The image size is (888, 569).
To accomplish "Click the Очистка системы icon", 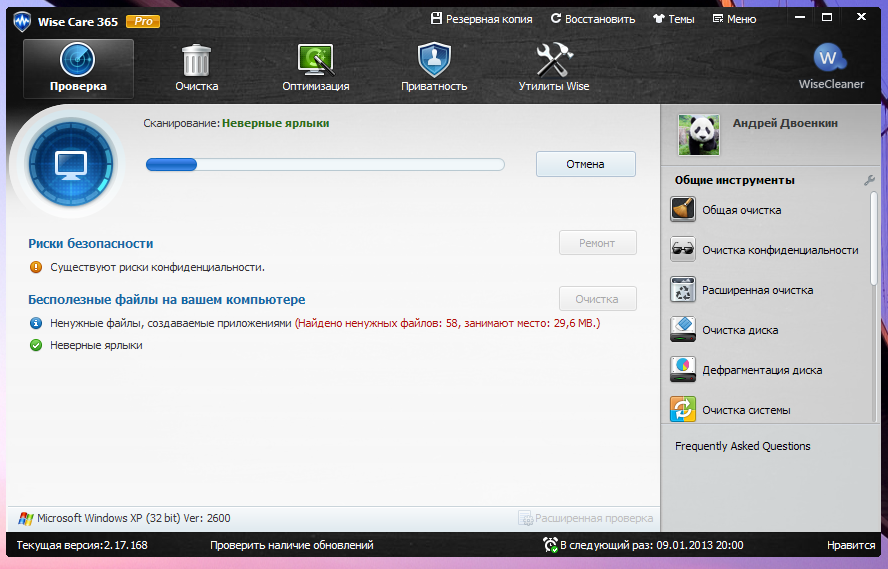I will (x=683, y=409).
